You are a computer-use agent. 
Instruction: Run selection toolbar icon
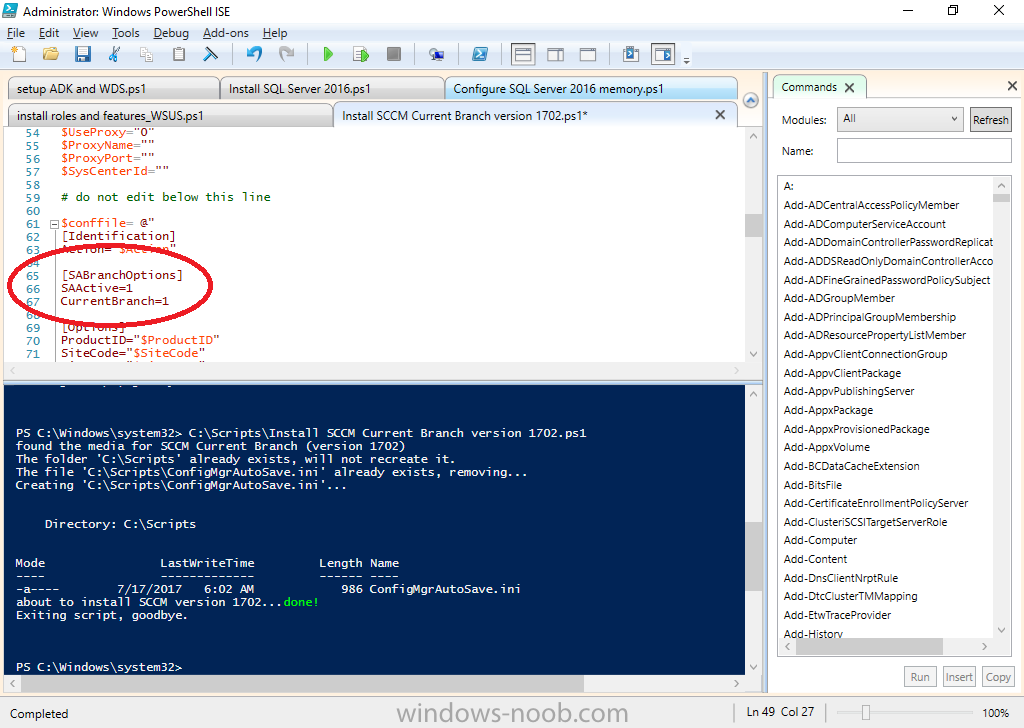(x=360, y=55)
